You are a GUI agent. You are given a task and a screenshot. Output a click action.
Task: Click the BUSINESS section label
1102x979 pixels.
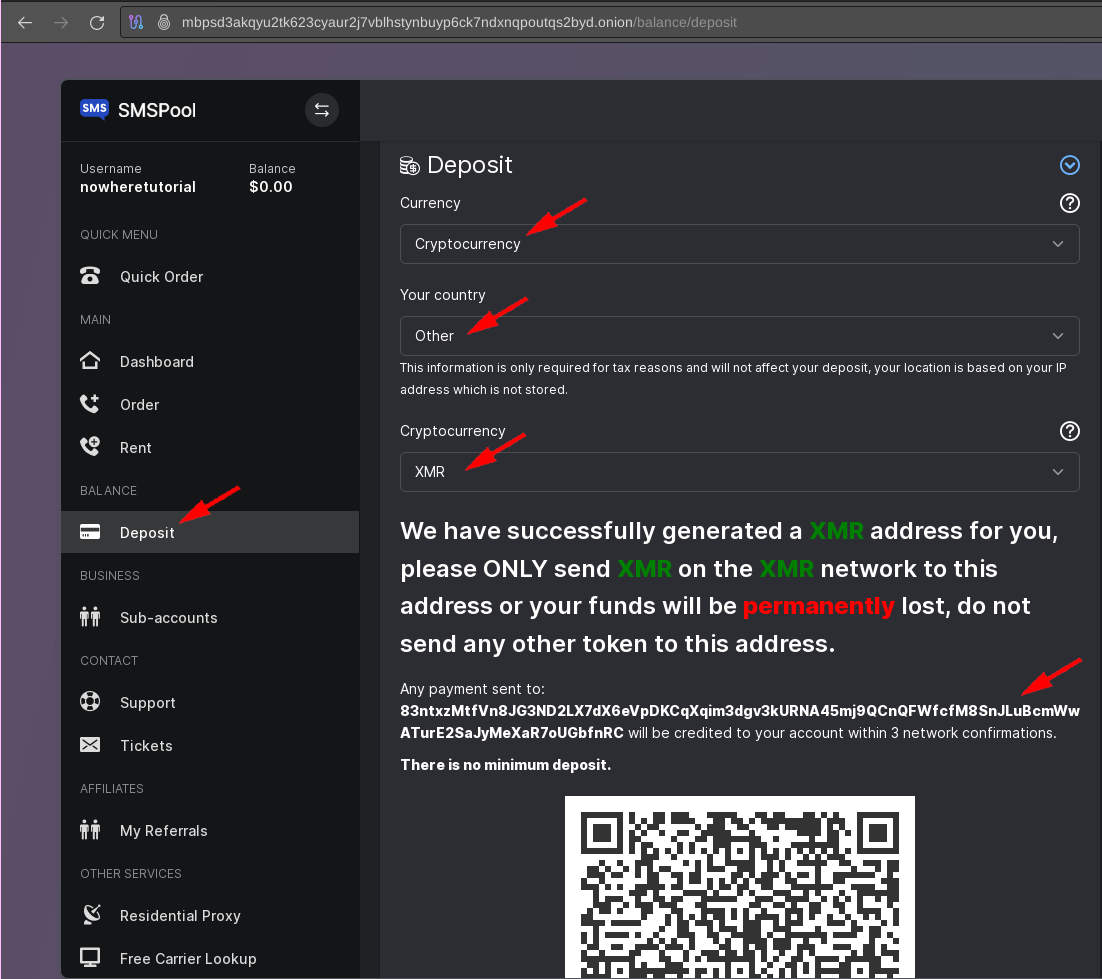point(110,576)
